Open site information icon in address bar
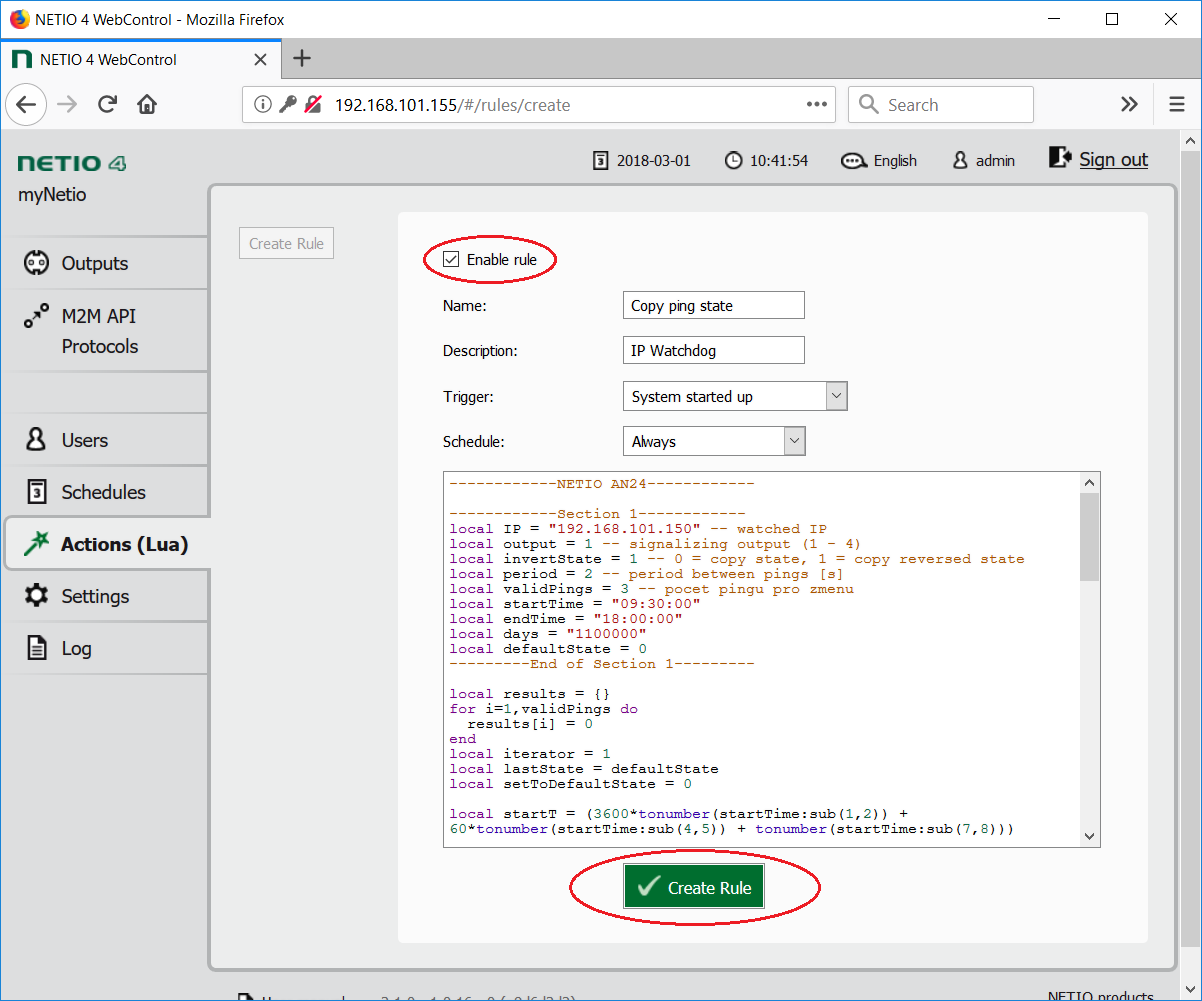The image size is (1202, 1001). click(x=262, y=104)
